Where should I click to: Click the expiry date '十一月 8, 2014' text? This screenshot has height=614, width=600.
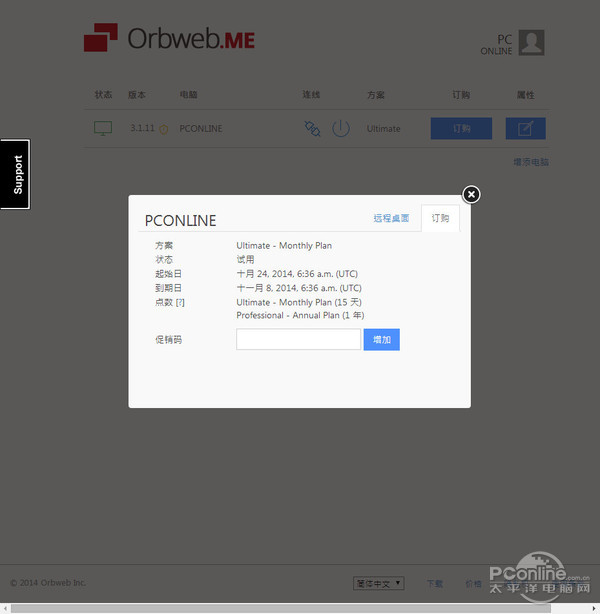coord(299,288)
